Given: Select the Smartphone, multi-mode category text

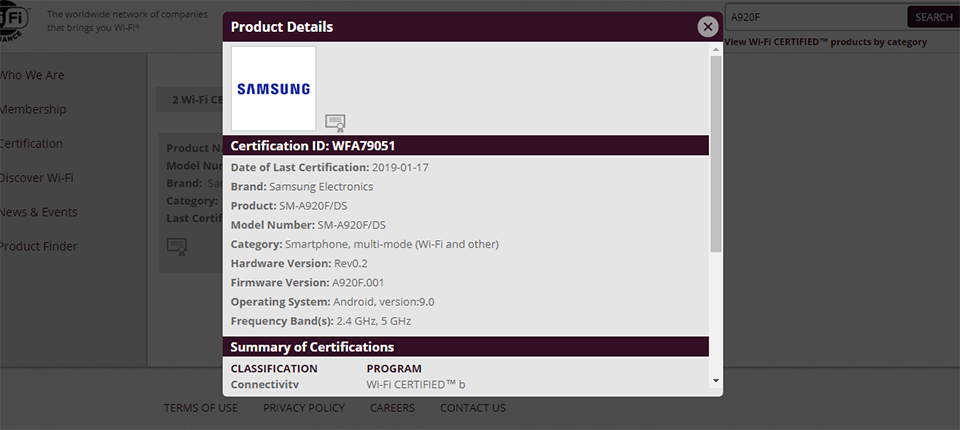Looking at the screenshot, I should (x=392, y=244).
